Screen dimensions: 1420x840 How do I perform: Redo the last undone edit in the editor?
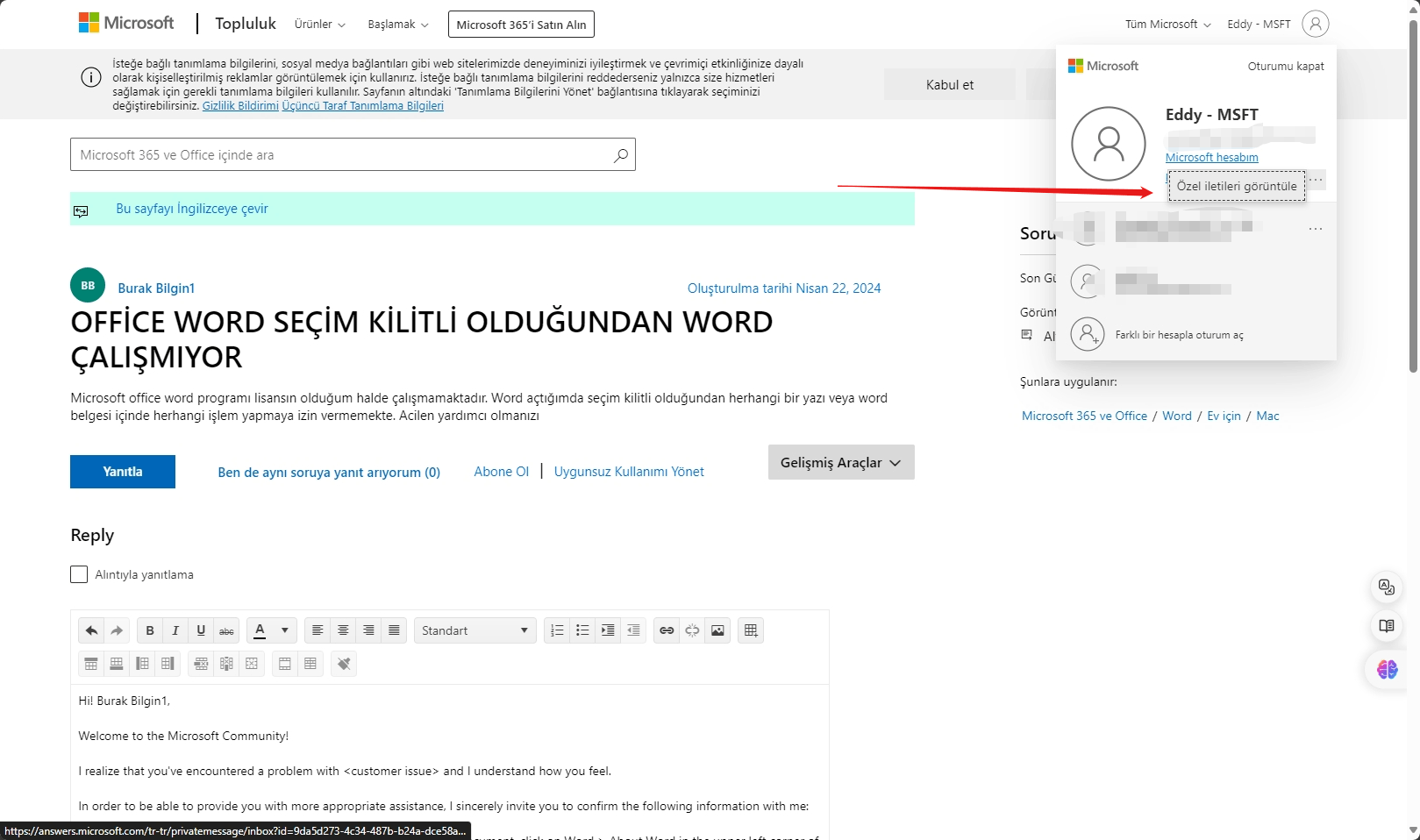[117, 630]
